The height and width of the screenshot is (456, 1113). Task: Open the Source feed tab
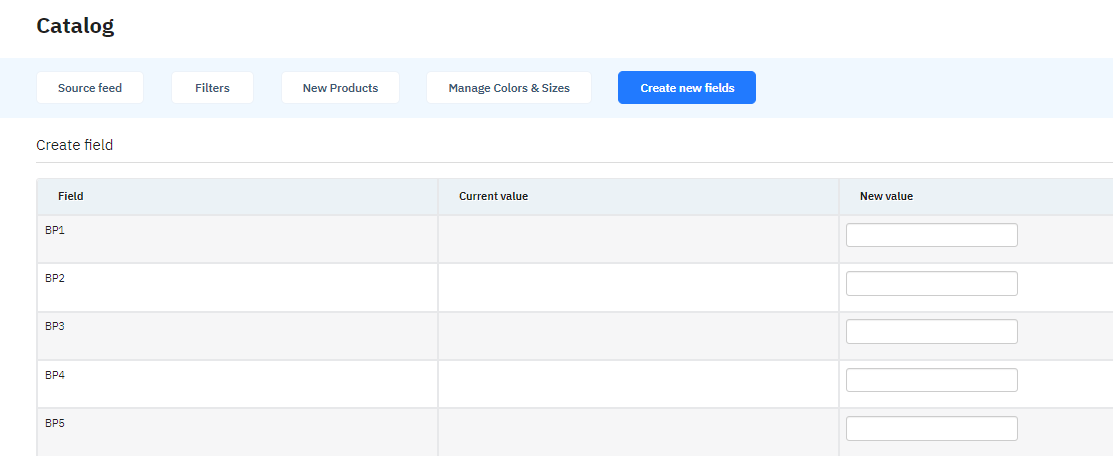[x=90, y=88]
